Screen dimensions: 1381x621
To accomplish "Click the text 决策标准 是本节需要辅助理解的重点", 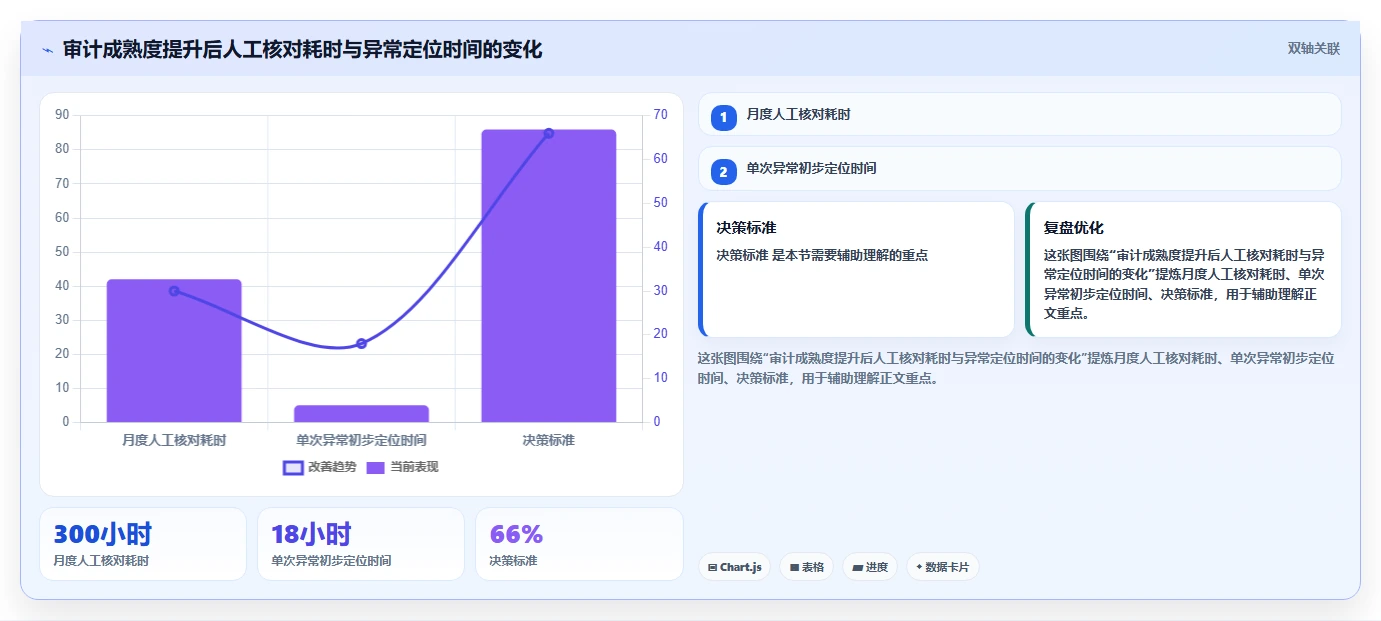I will point(822,256).
